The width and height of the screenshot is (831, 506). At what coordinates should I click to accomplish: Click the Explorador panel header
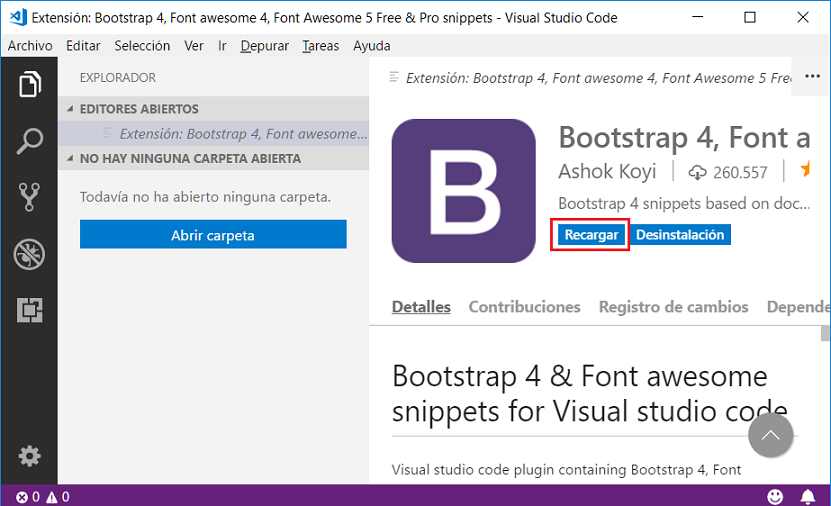[x=118, y=78]
